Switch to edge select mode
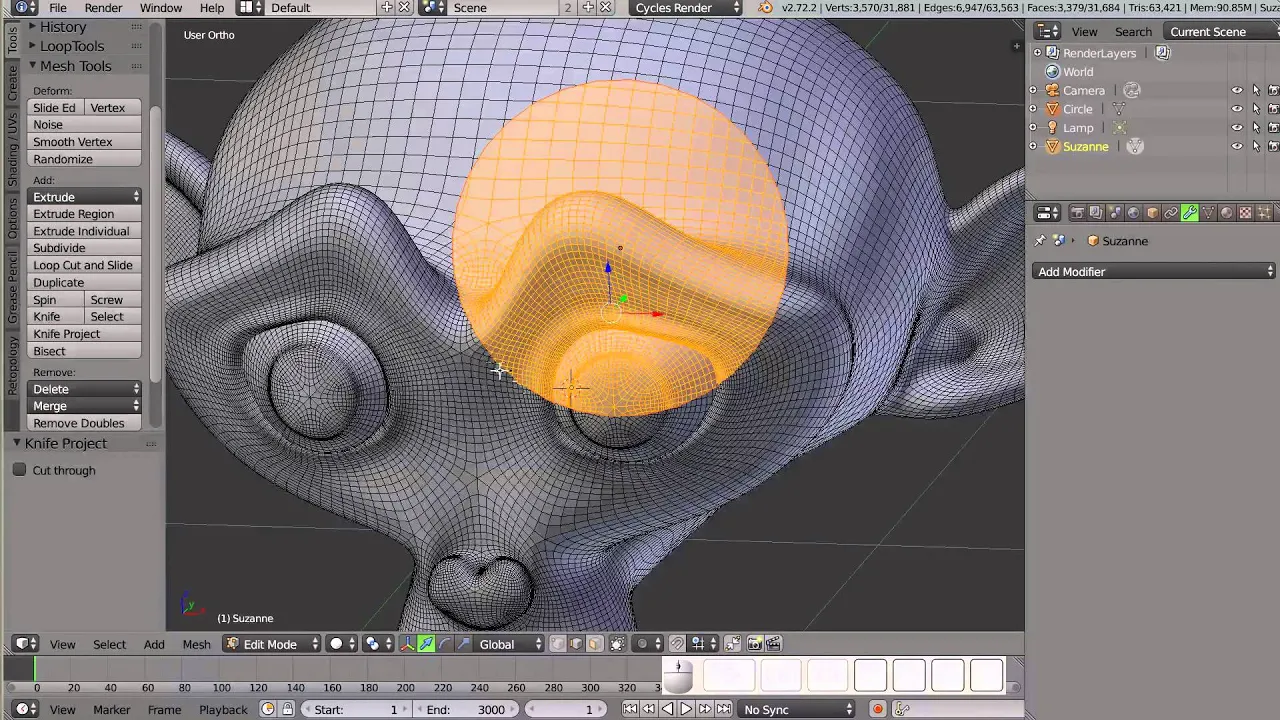 tap(576, 644)
